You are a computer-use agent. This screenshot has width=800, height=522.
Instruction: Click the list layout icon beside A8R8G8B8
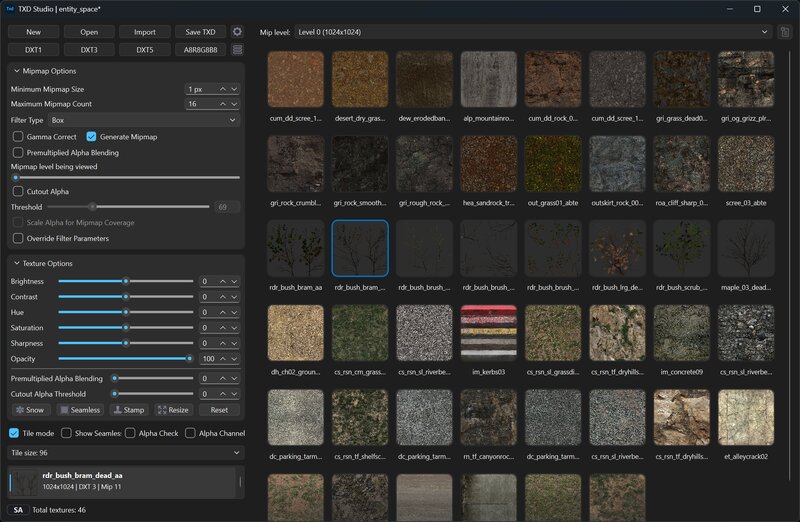pyautogui.click(x=237, y=49)
